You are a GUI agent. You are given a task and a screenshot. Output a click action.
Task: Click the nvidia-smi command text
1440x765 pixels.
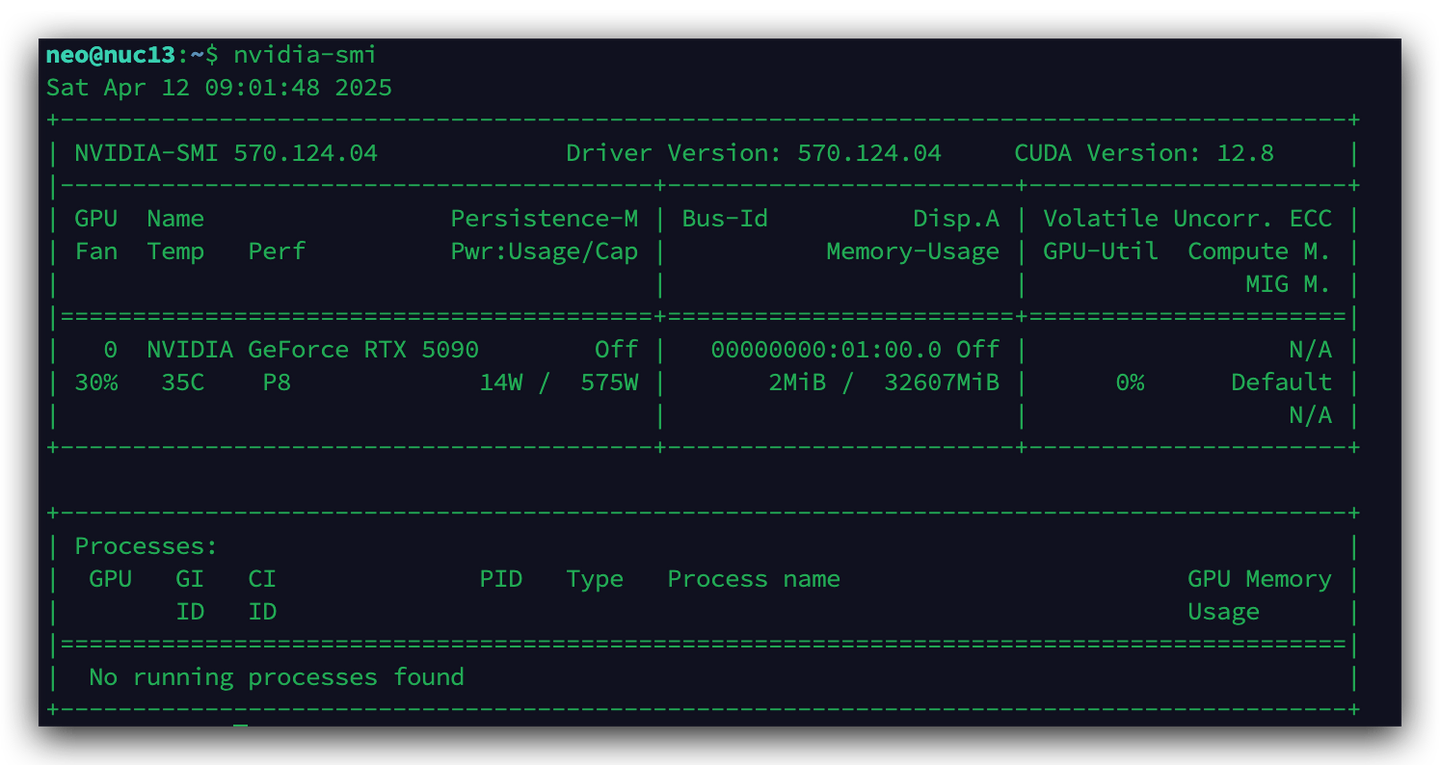click(305, 54)
